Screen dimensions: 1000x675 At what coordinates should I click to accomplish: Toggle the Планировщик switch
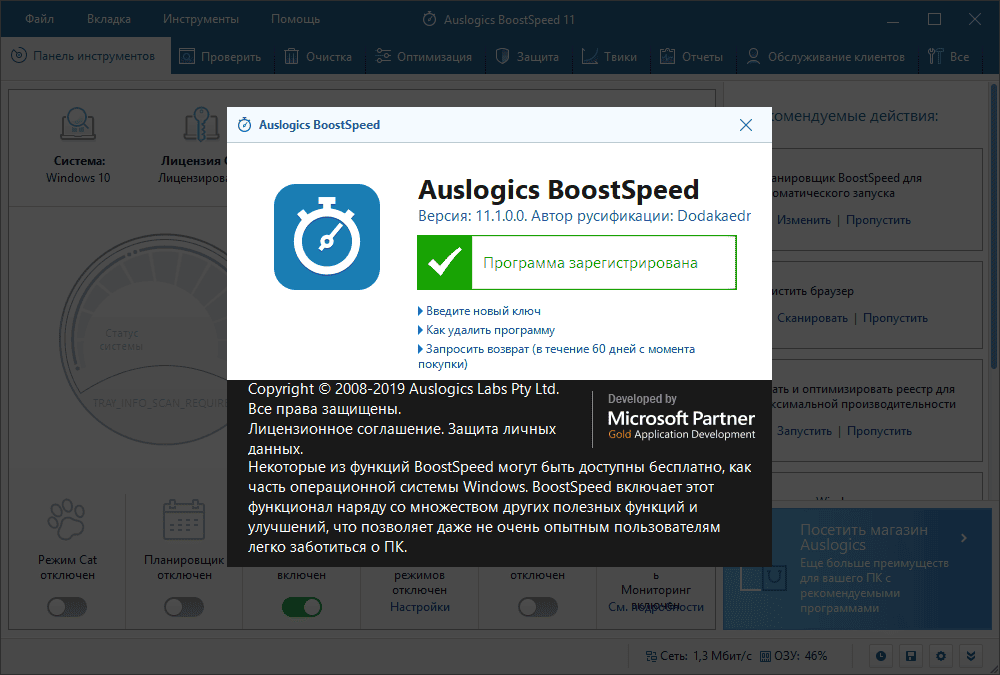184,607
